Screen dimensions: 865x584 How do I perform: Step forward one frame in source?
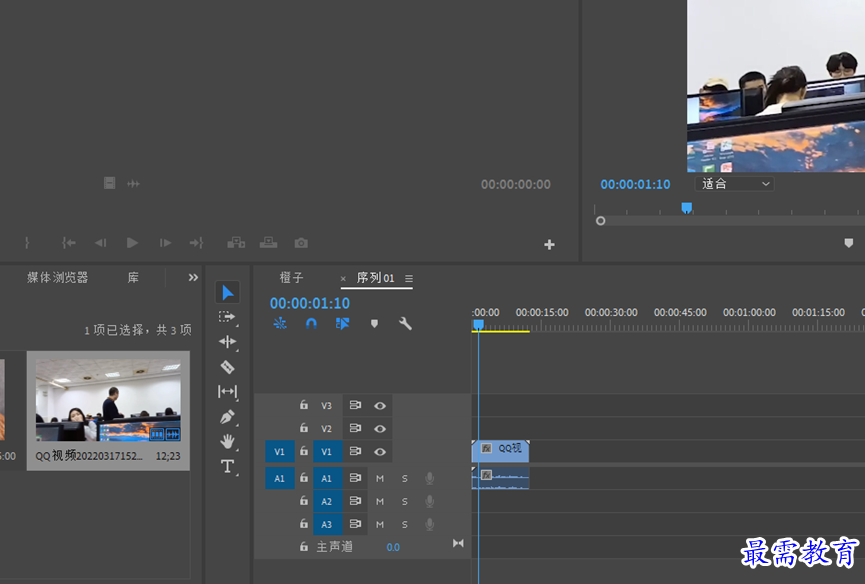[x=165, y=243]
